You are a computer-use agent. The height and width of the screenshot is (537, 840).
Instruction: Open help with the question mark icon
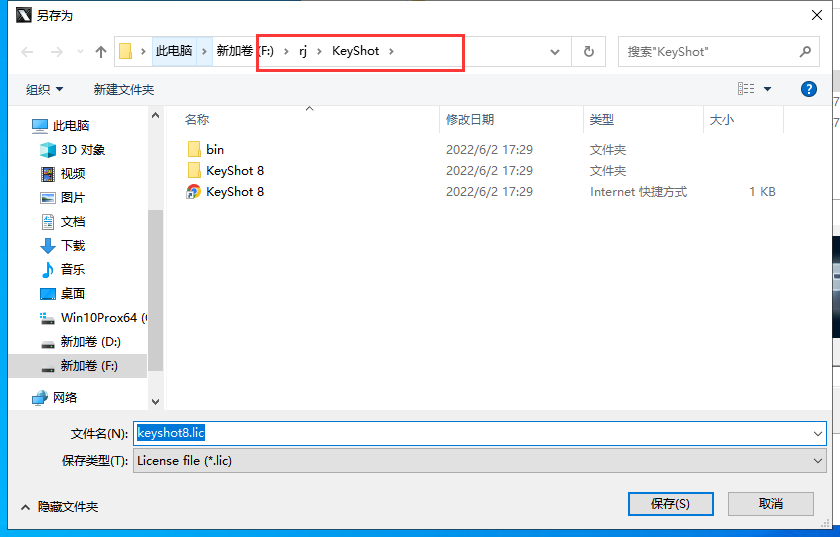click(x=808, y=89)
